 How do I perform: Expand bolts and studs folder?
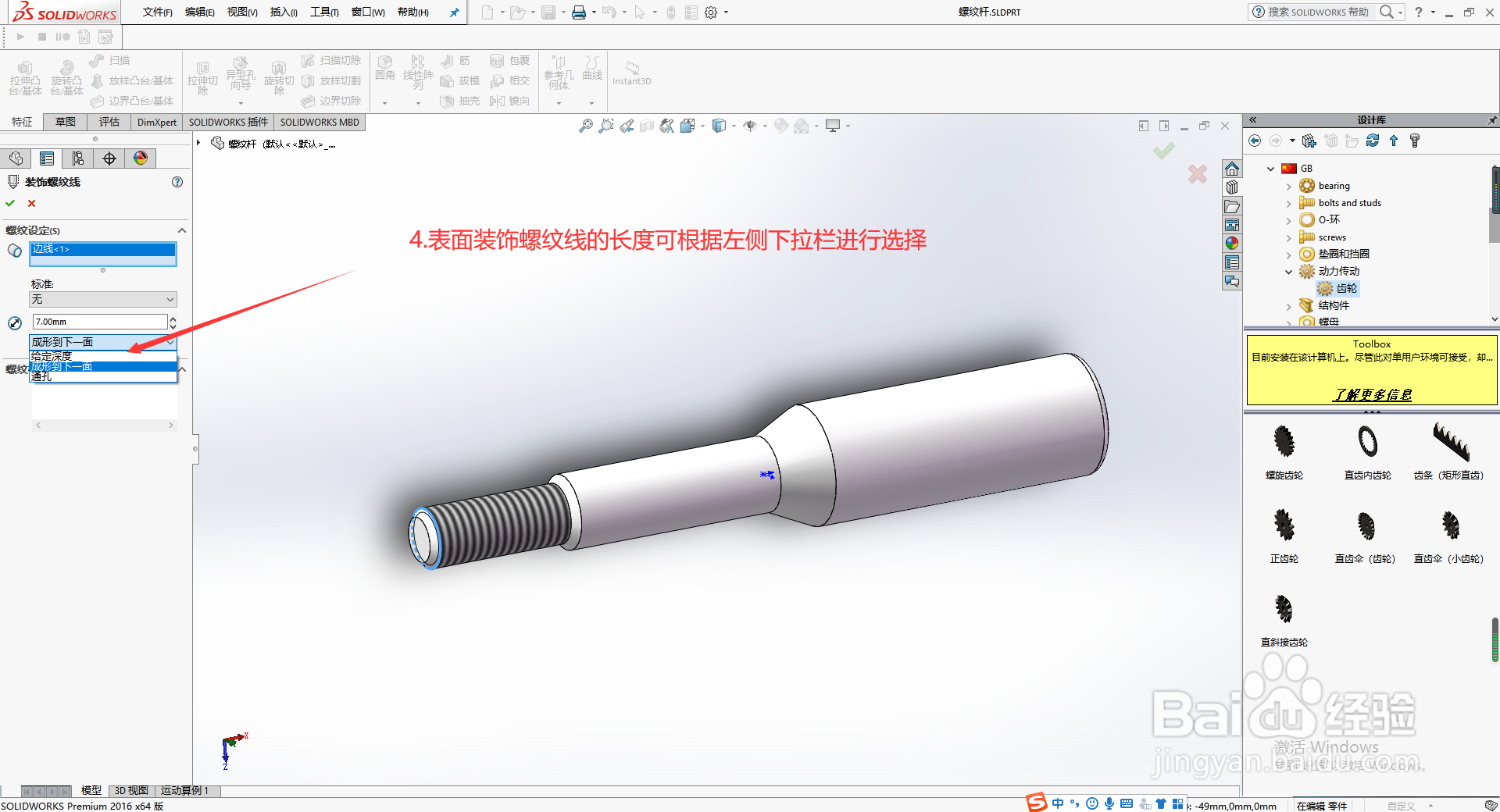(1289, 204)
